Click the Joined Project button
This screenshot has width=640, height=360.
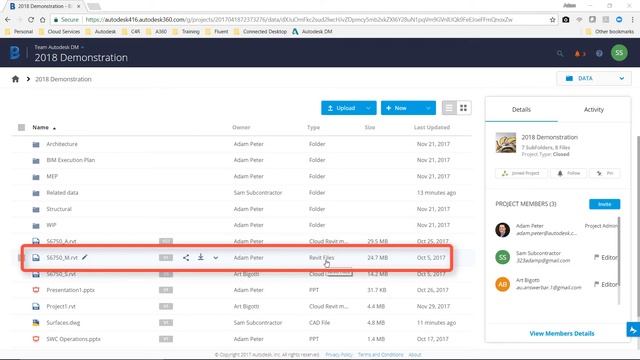pos(521,173)
